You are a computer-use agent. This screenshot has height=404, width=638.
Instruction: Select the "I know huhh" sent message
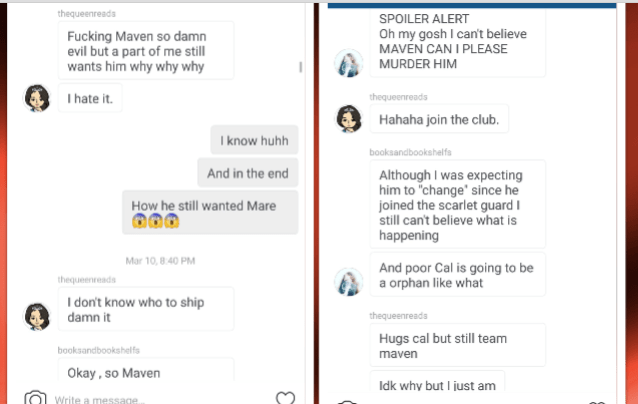254,141
